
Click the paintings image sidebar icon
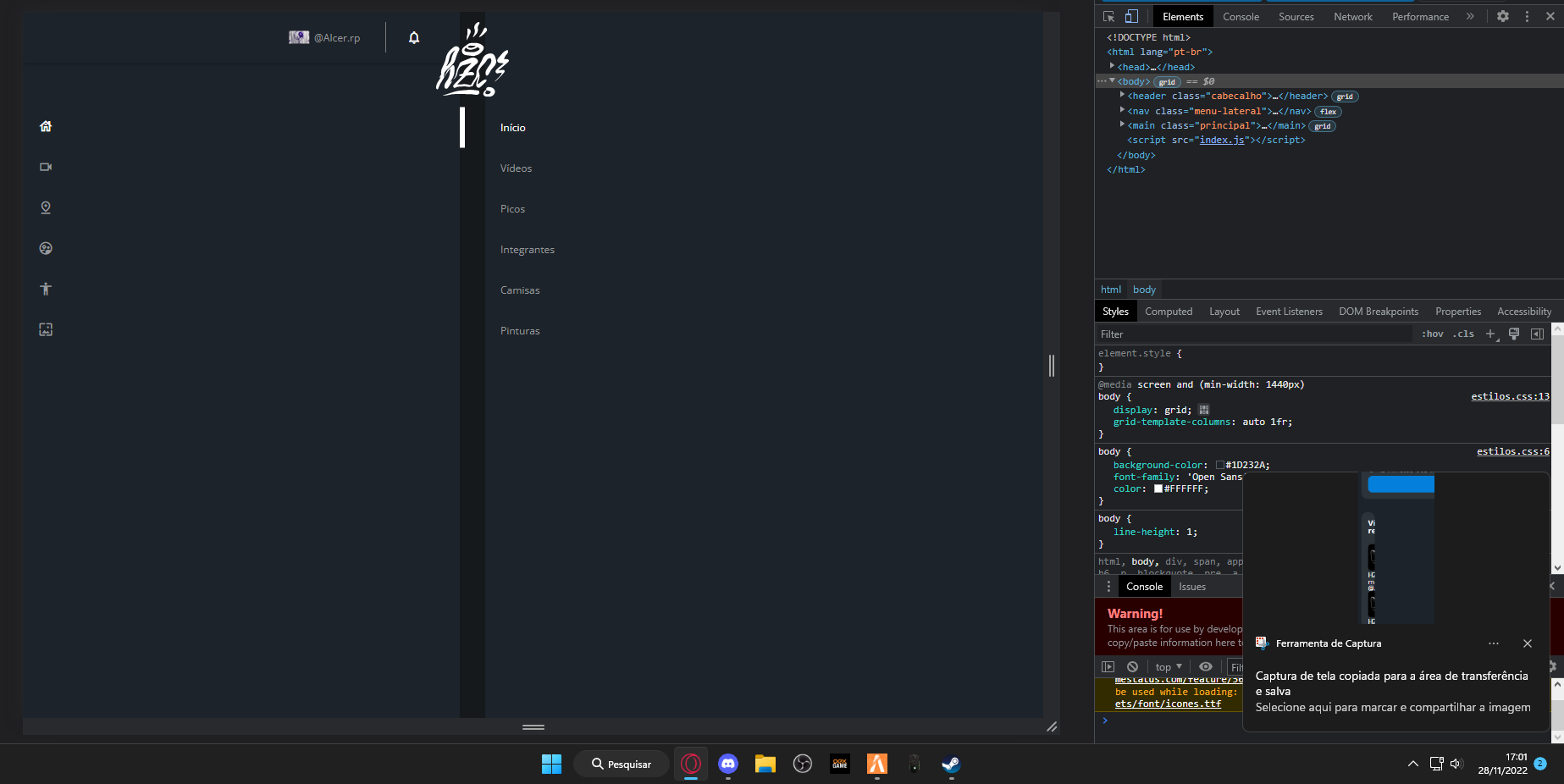tap(46, 329)
